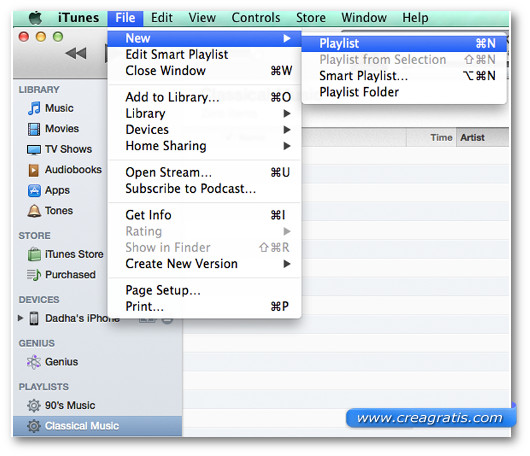Click the TV Shows monitor icon
Screen dimensions: 530x456
coord(34,149)
